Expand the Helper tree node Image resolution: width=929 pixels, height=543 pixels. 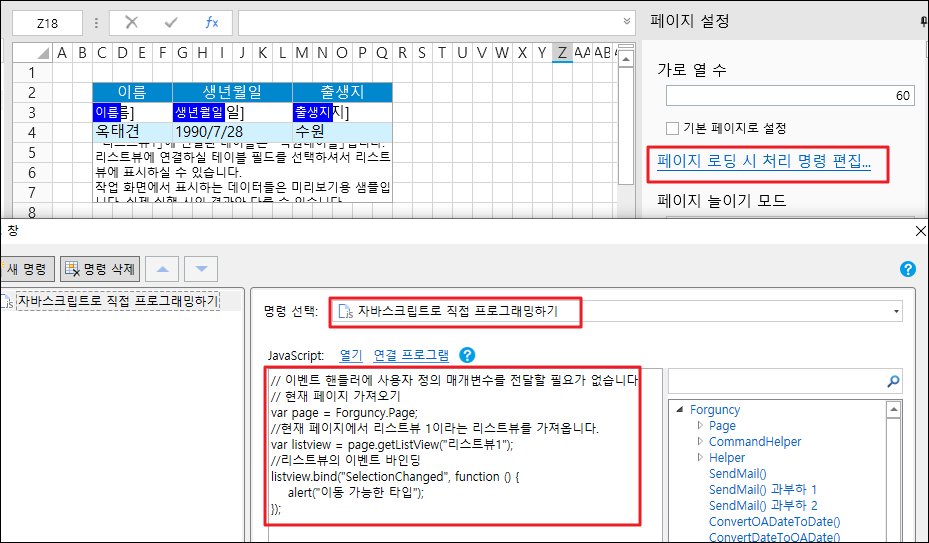pyautogui.click(x=700, y=457)
